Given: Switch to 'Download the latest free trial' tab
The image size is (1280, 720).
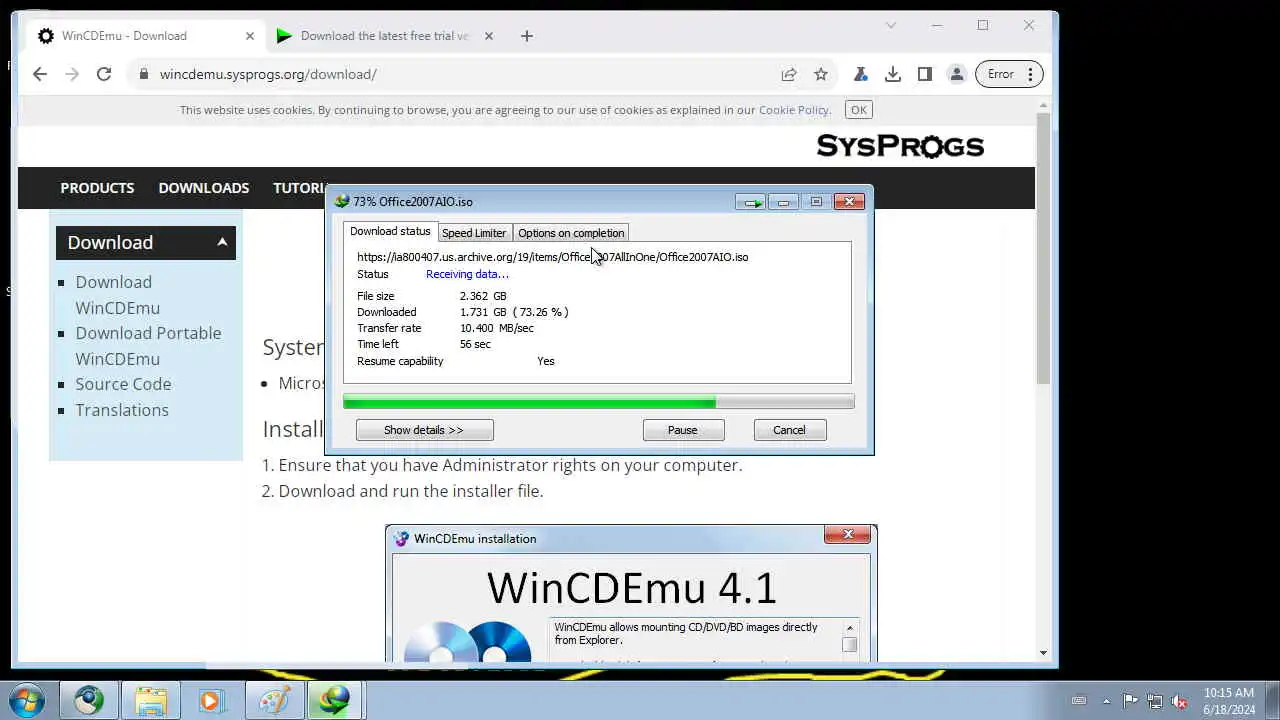Looking at the screenshot, I should [x=385, y=36].
